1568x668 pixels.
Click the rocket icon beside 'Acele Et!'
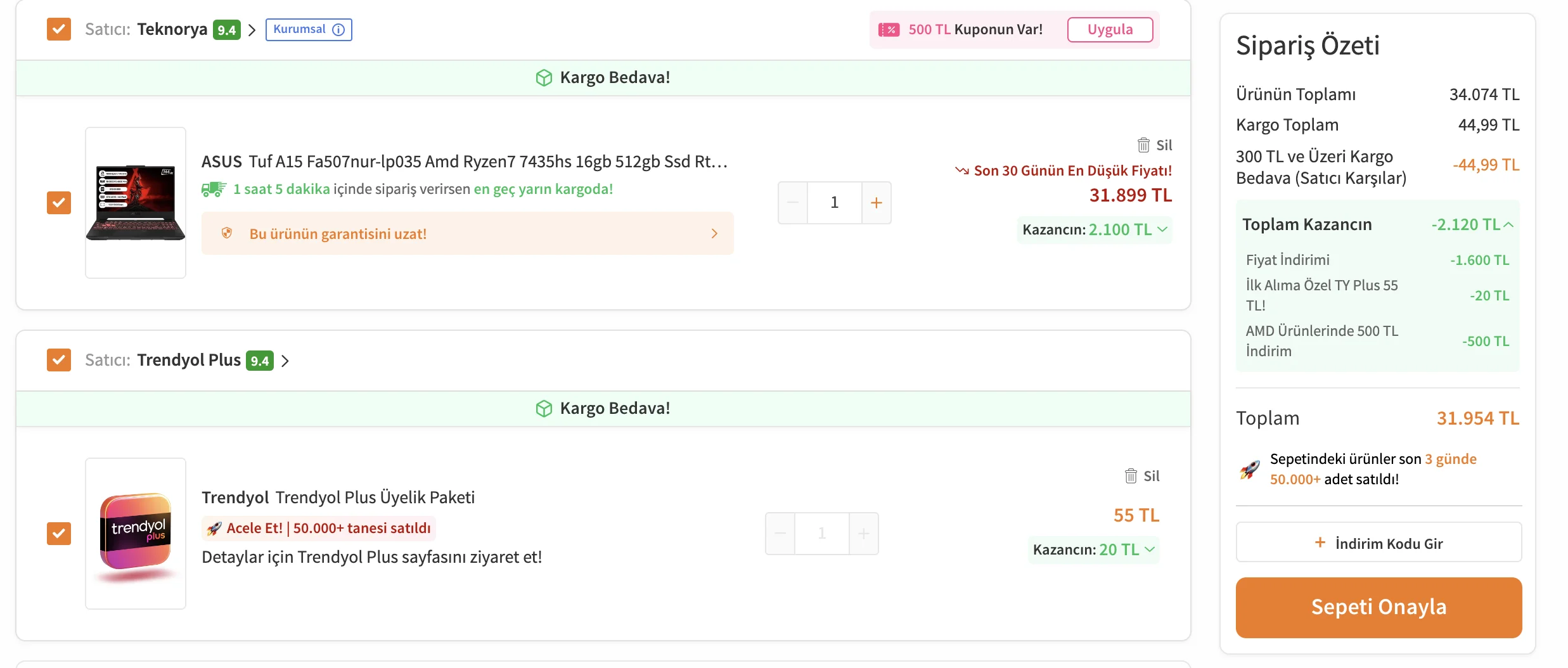point(214,528)
